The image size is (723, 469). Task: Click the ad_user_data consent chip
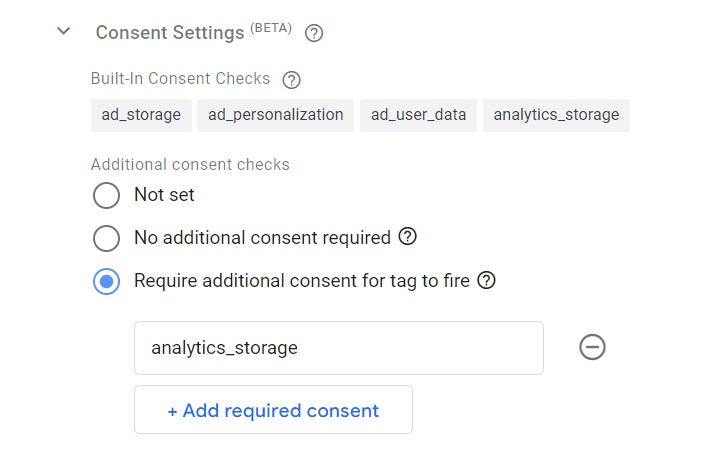(x=418, y=115)
